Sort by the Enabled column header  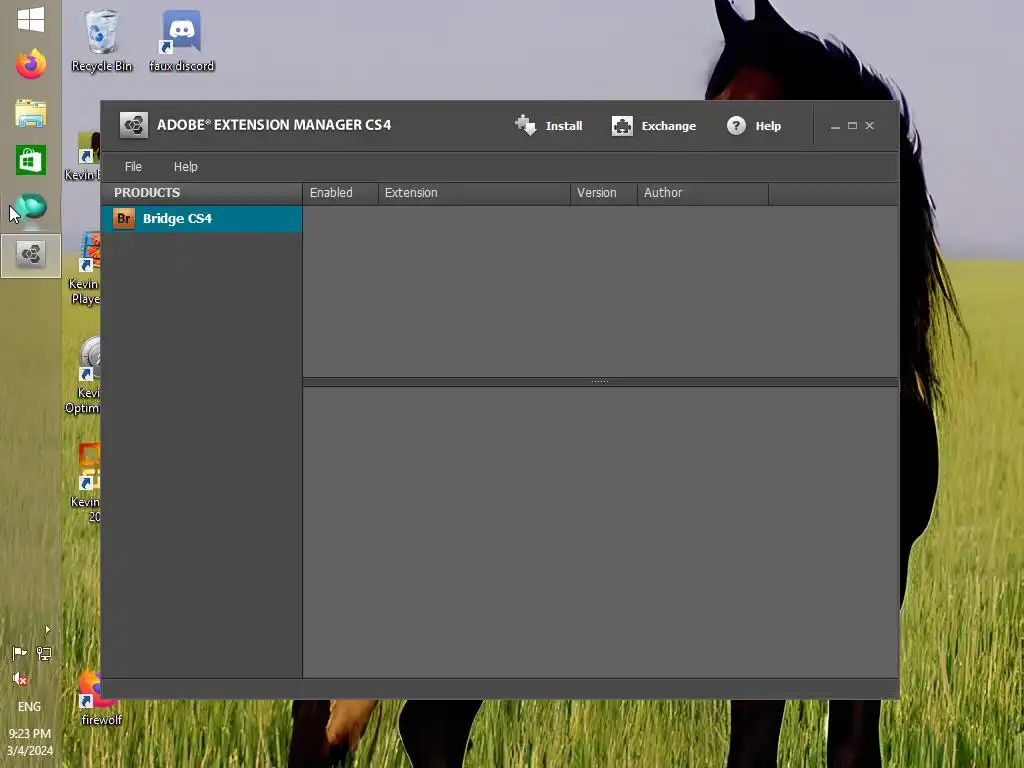[x=340, y=193]
